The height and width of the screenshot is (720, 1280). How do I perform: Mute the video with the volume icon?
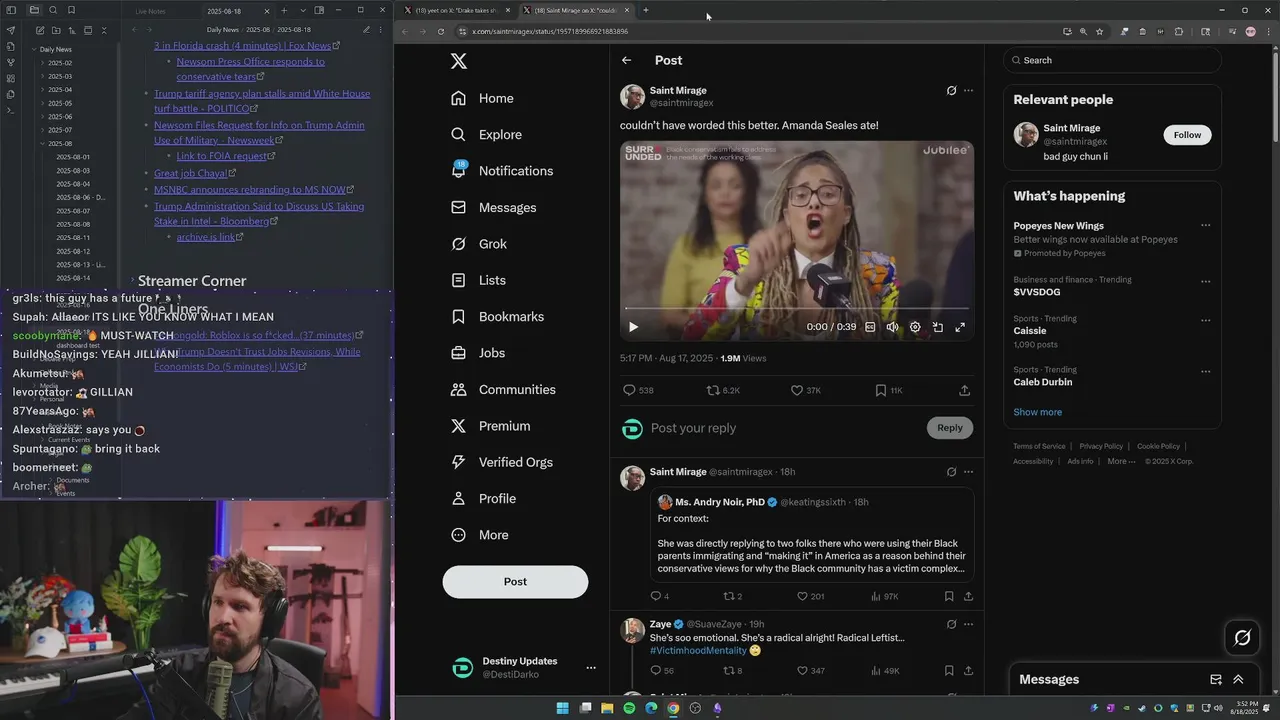pyautogui.click(x=892, y=327)
